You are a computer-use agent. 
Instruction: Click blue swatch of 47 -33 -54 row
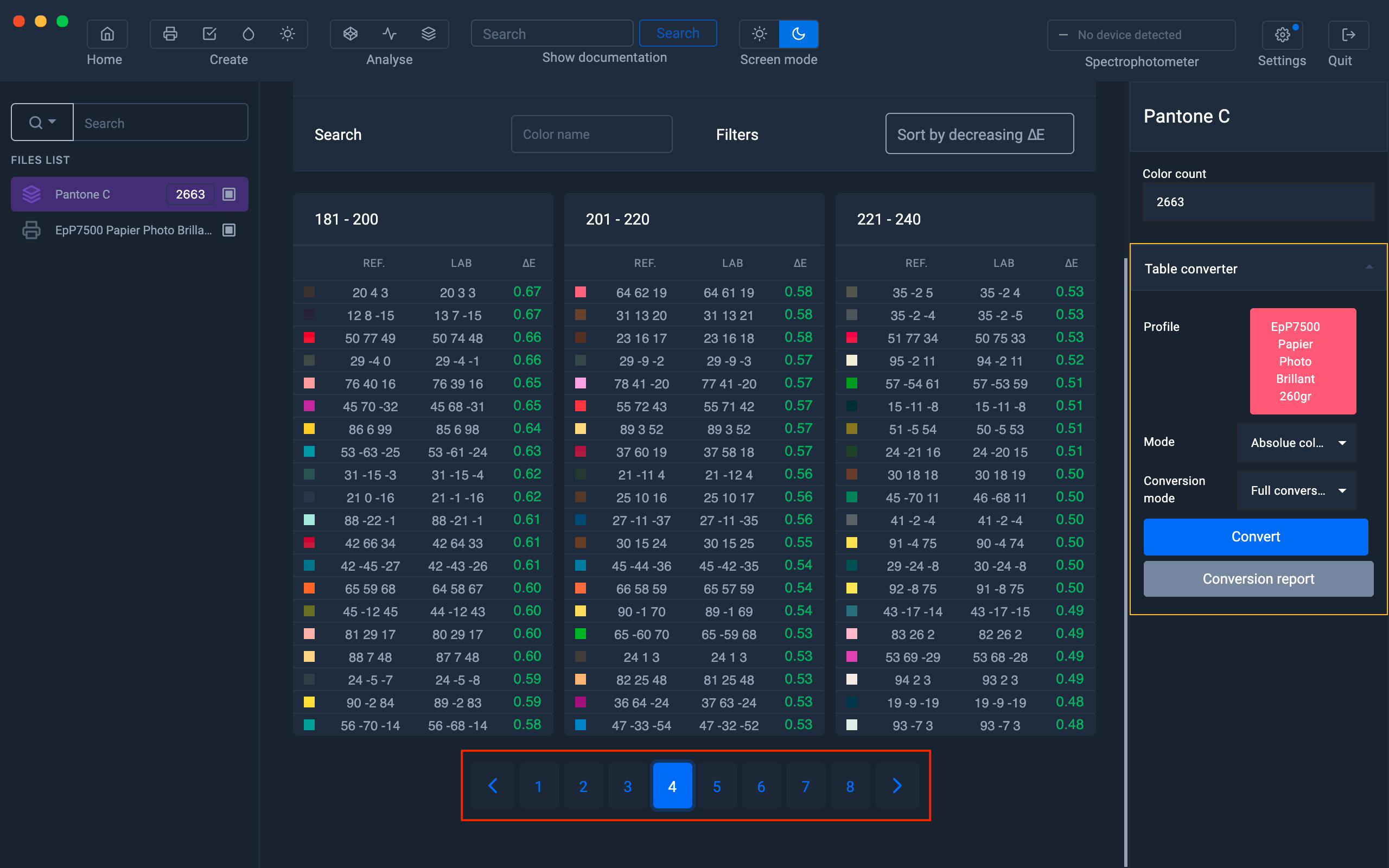coord(581,724)
